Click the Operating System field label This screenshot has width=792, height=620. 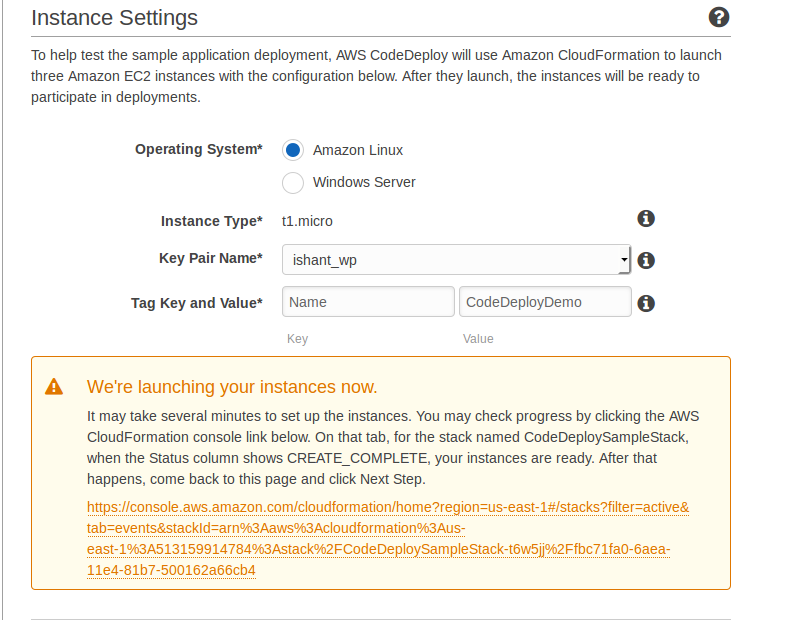click(199, 150)
